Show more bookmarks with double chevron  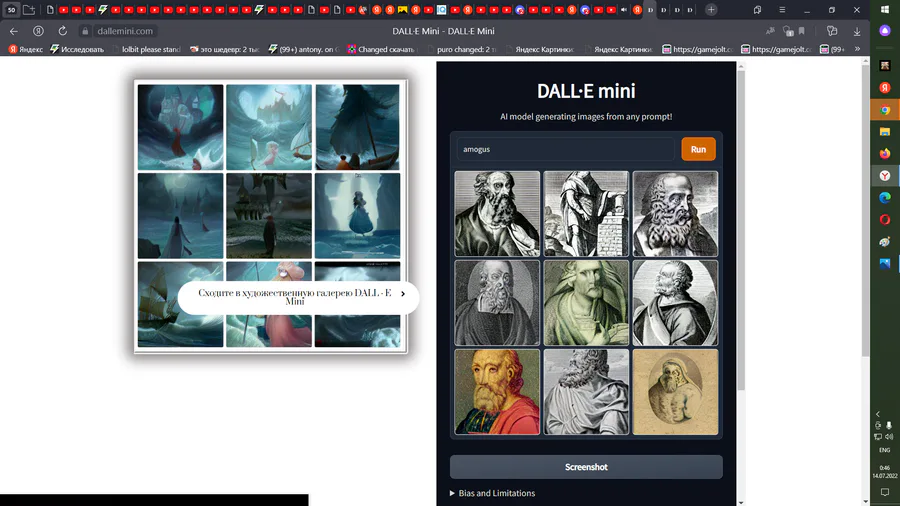point(858,49)
